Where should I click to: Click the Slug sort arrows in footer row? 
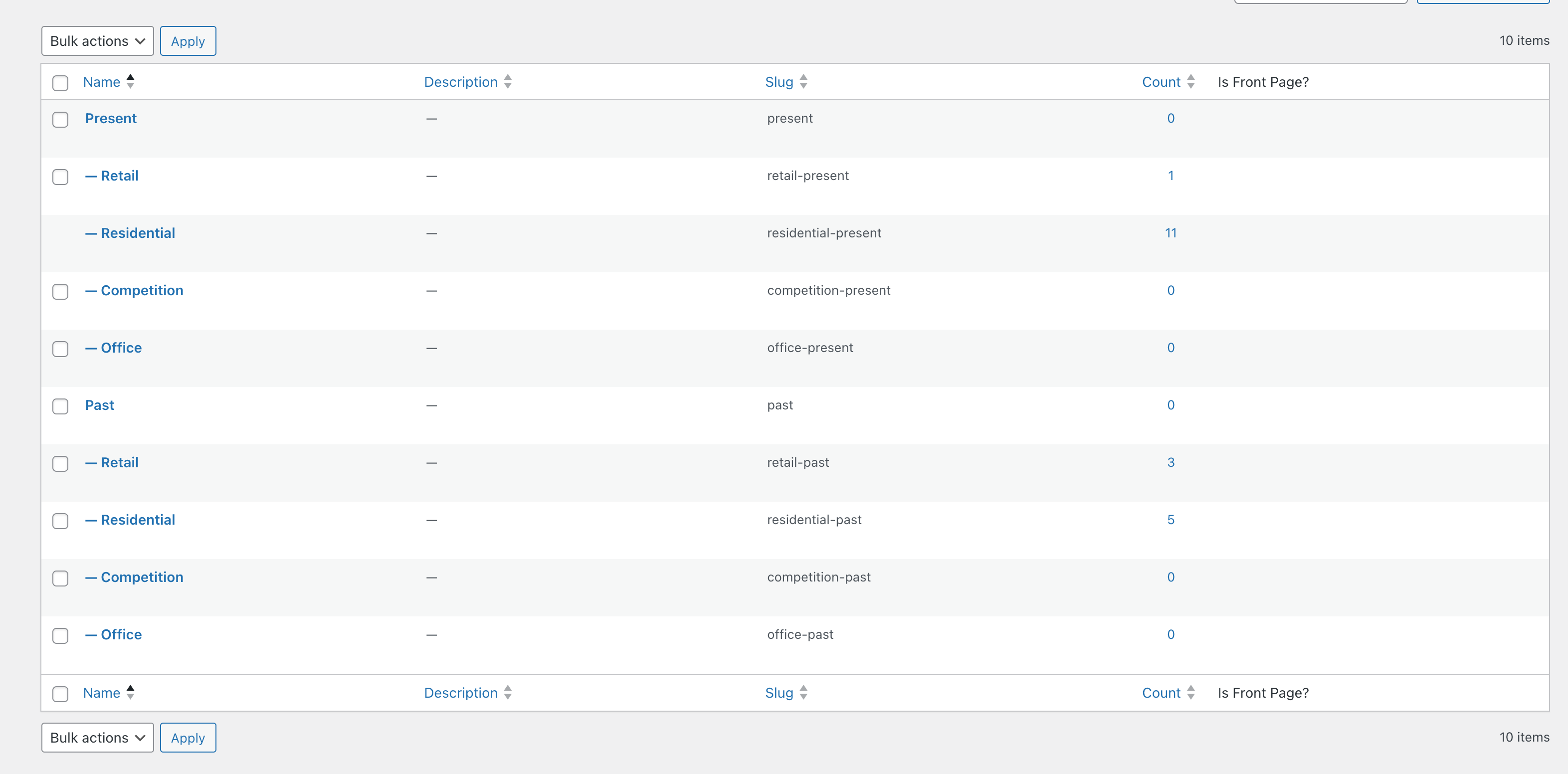coord(803,693)
